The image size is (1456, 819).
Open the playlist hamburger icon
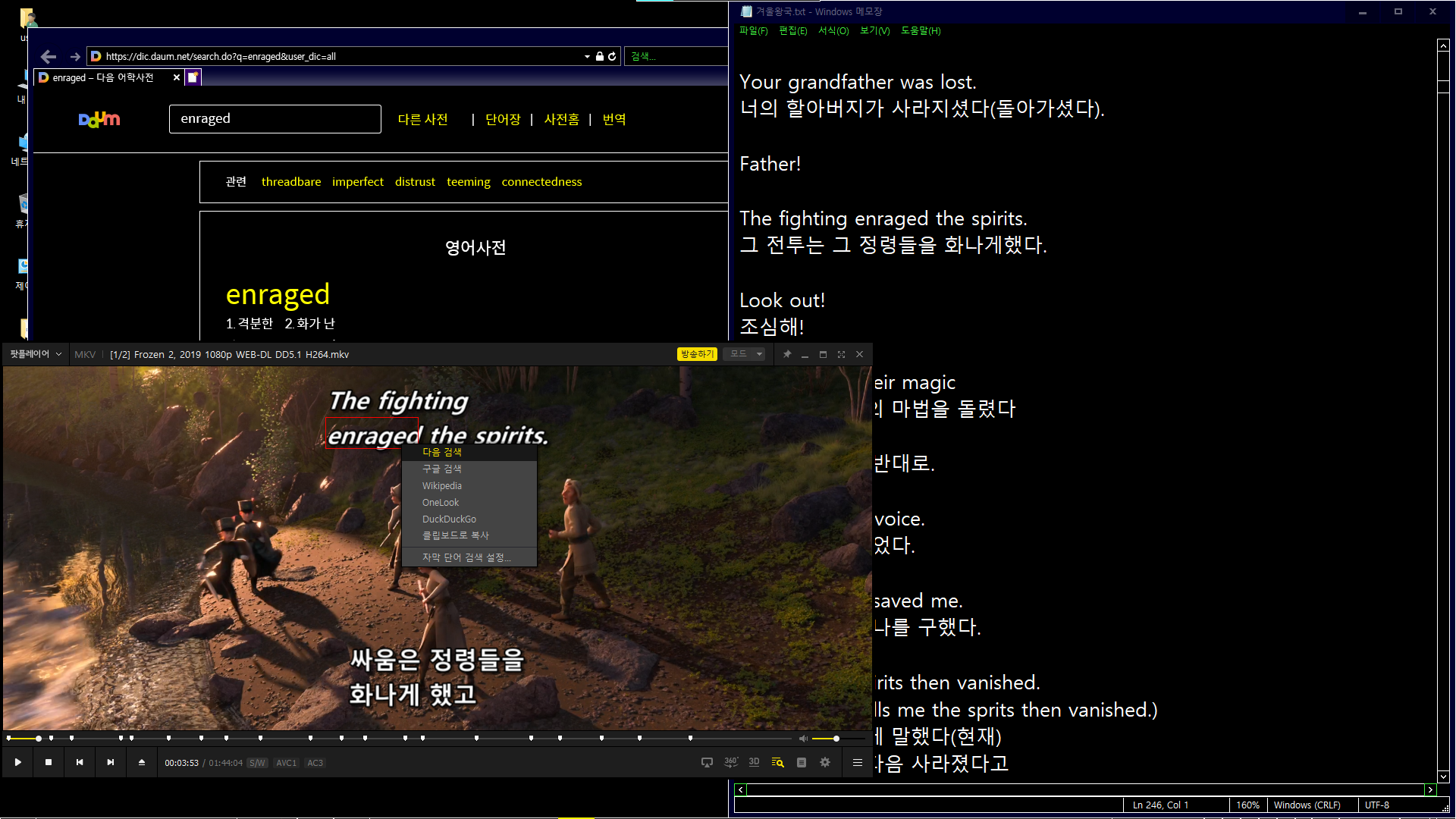(x=858, y=762)
